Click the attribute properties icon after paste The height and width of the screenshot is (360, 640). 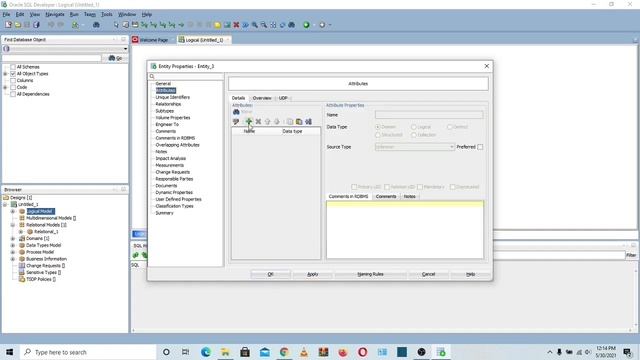(308, 121)
